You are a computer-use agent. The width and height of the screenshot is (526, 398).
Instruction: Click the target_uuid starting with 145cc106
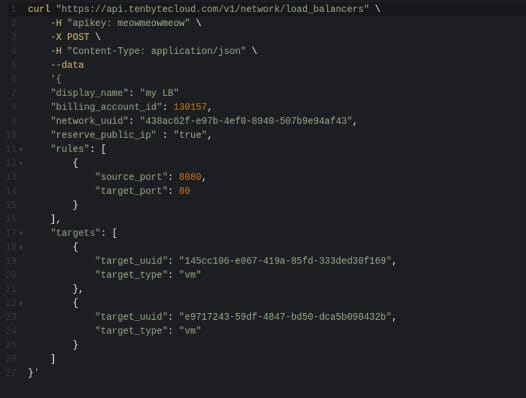coord(285,261)
